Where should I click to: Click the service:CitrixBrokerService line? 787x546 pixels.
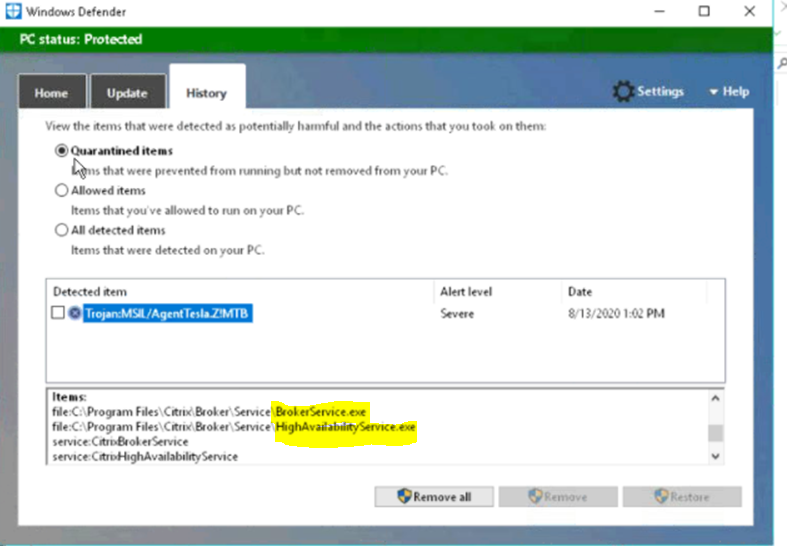(x=120, y=442)
